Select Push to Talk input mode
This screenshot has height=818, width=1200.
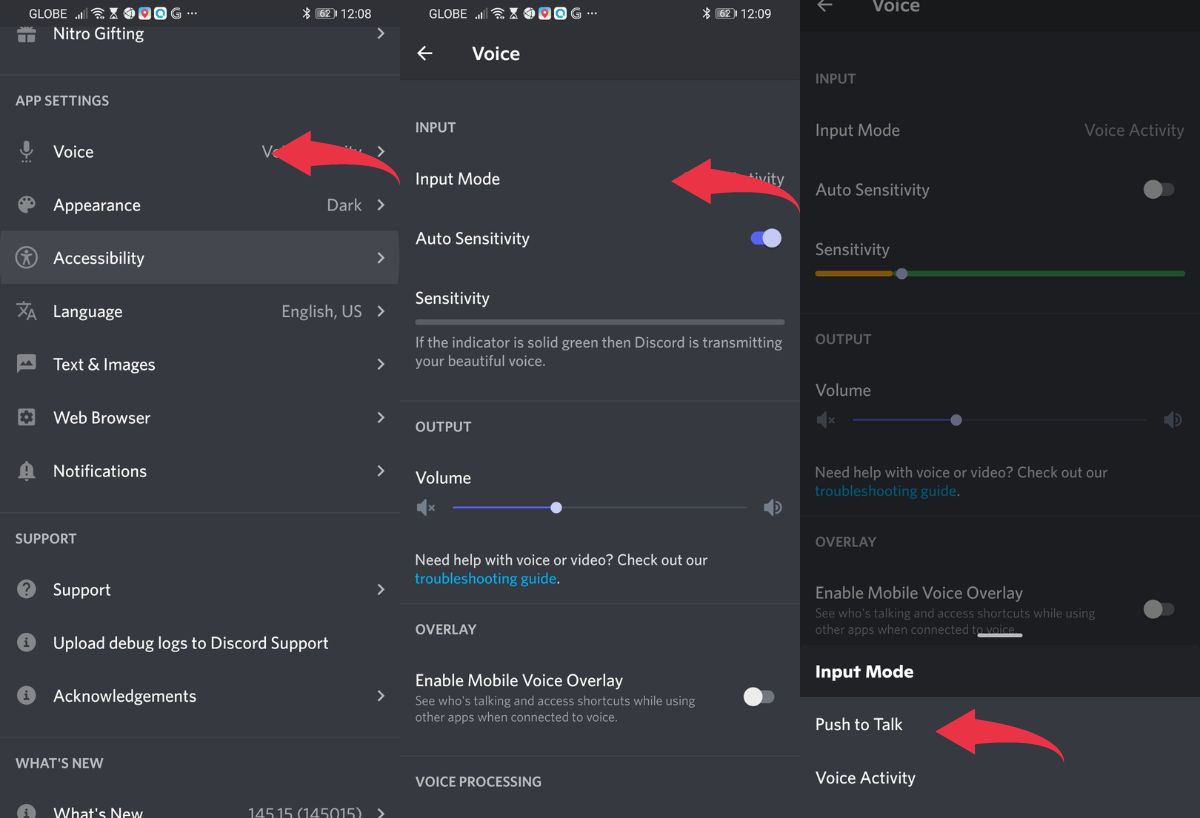[x=859, y=724]
